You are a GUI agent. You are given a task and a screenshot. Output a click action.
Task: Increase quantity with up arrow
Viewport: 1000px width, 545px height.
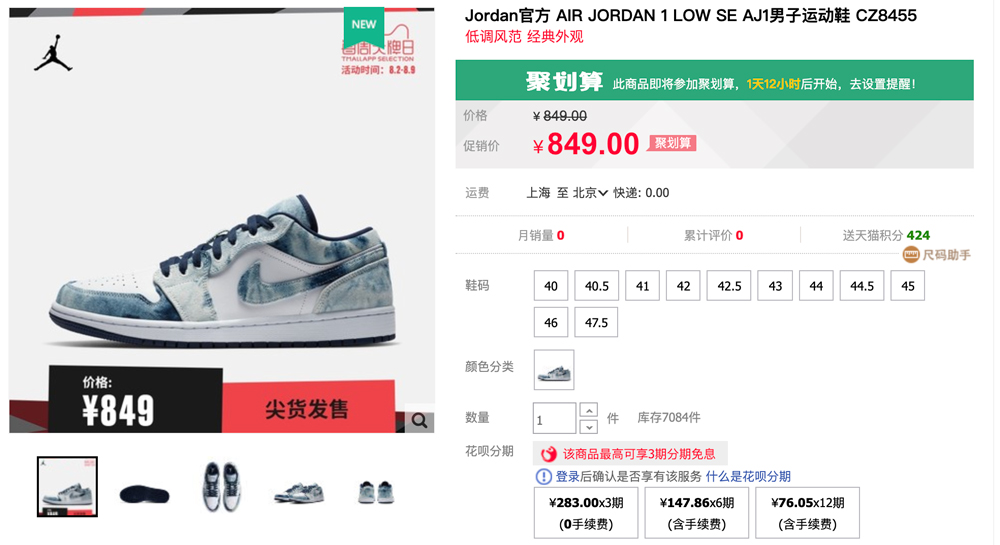[x=589, y=410]
